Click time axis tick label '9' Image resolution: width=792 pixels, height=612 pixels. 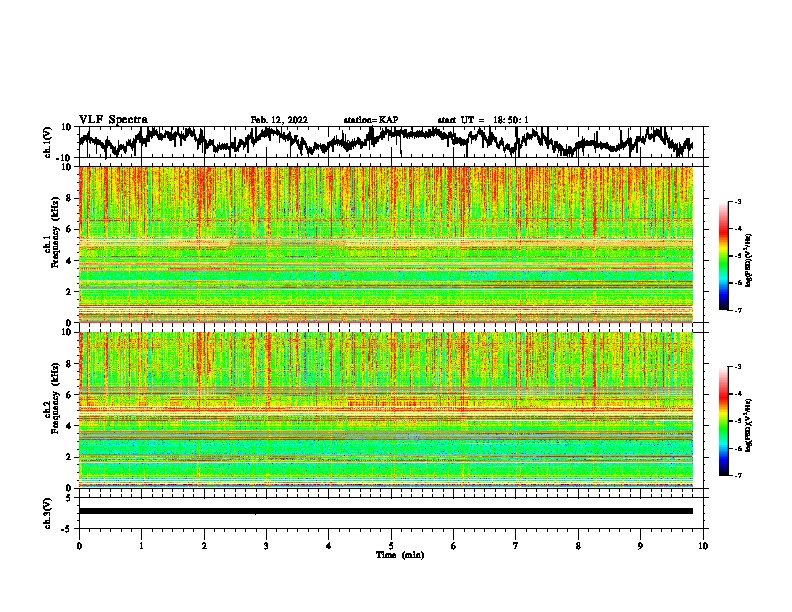(640, 546)
